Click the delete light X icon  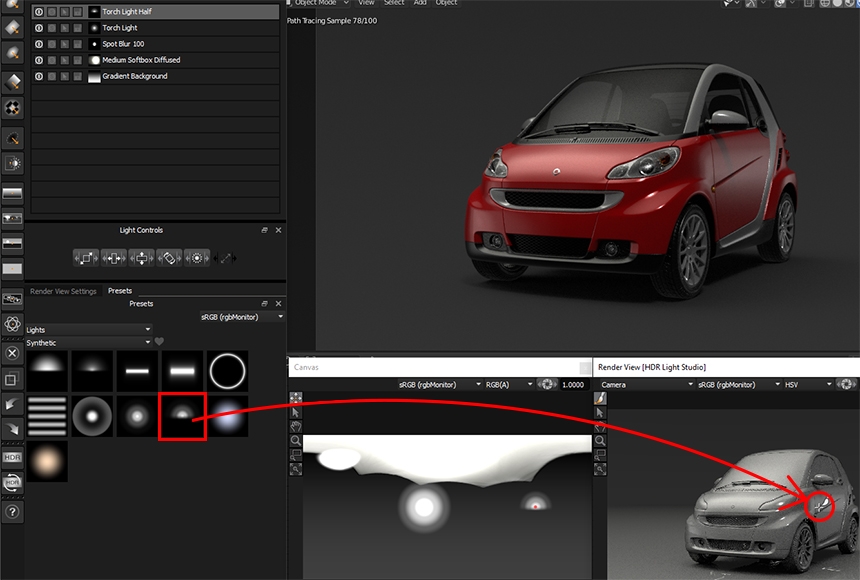tap(12, 353)
